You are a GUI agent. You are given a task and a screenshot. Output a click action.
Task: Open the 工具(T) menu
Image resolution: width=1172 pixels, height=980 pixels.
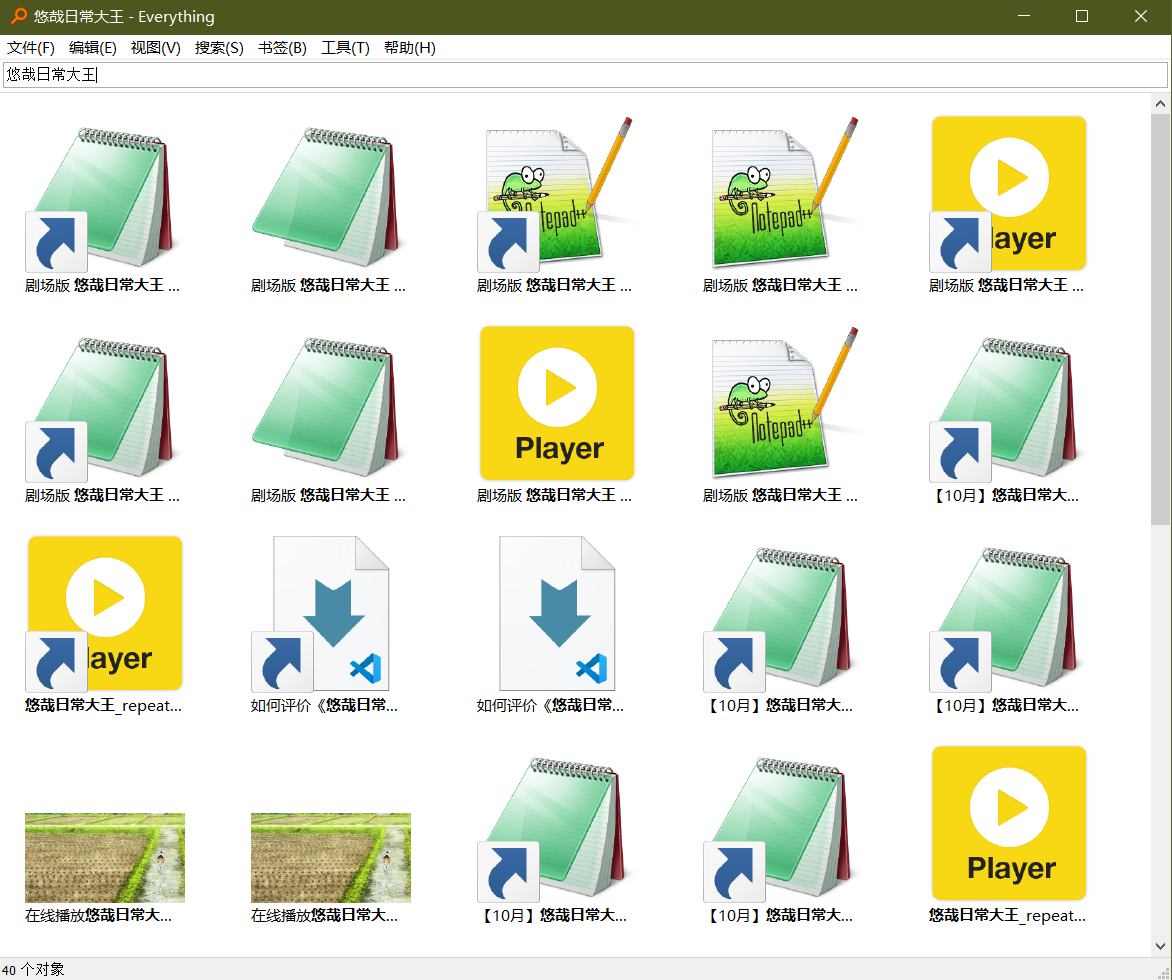point(345,48)
